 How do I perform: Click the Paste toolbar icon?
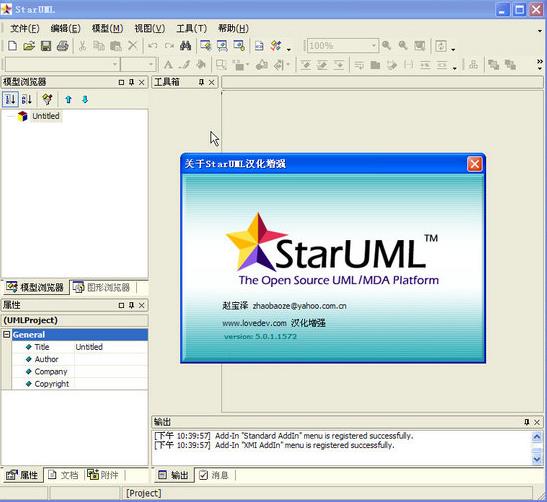pos(116,46)
